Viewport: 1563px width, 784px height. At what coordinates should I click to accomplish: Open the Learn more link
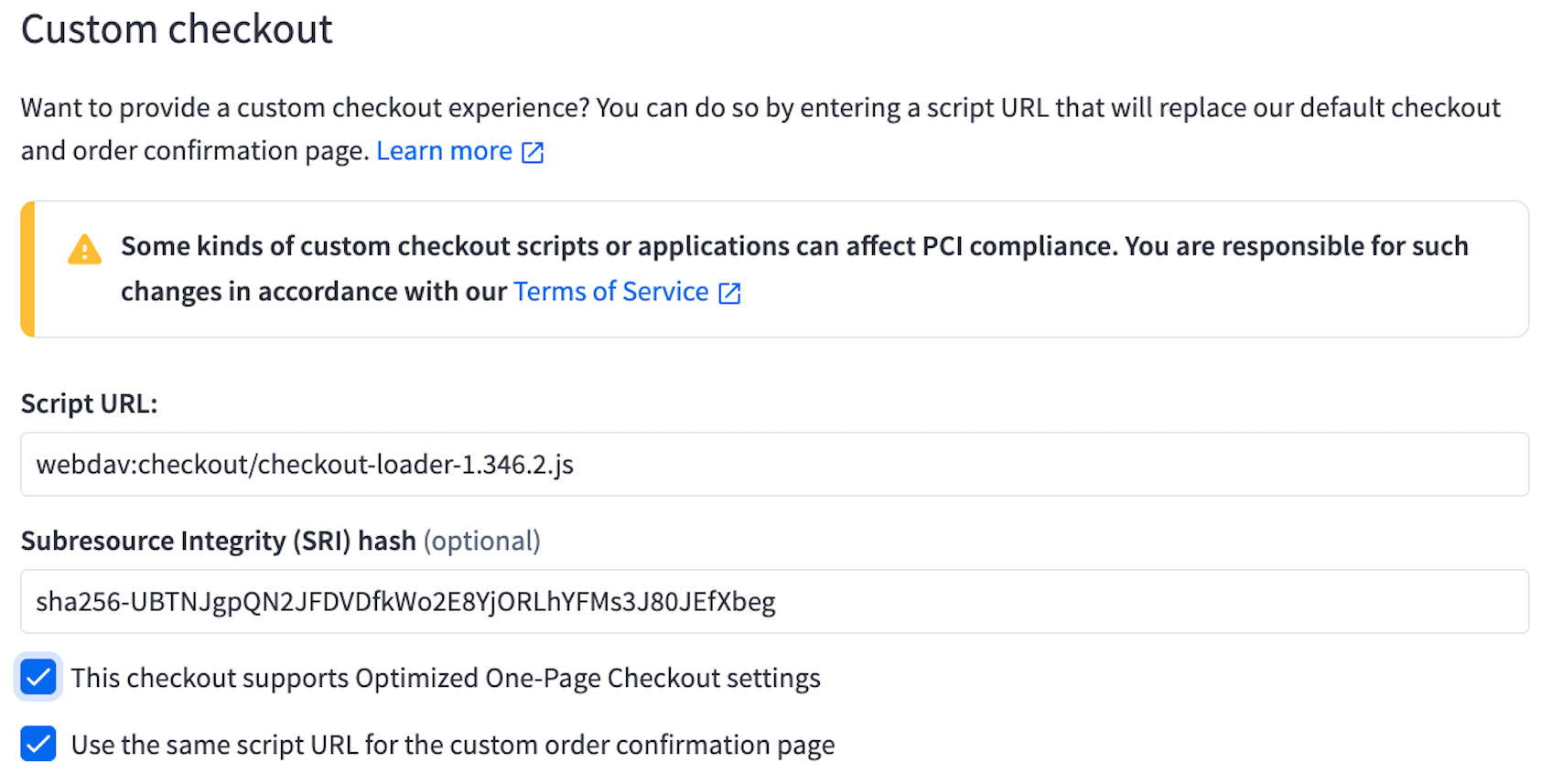pos(444,150)
